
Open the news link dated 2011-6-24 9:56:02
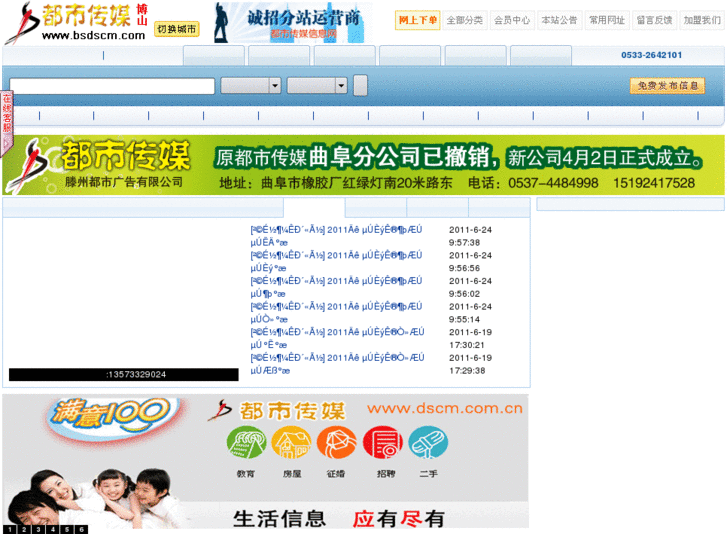[336, 287]
